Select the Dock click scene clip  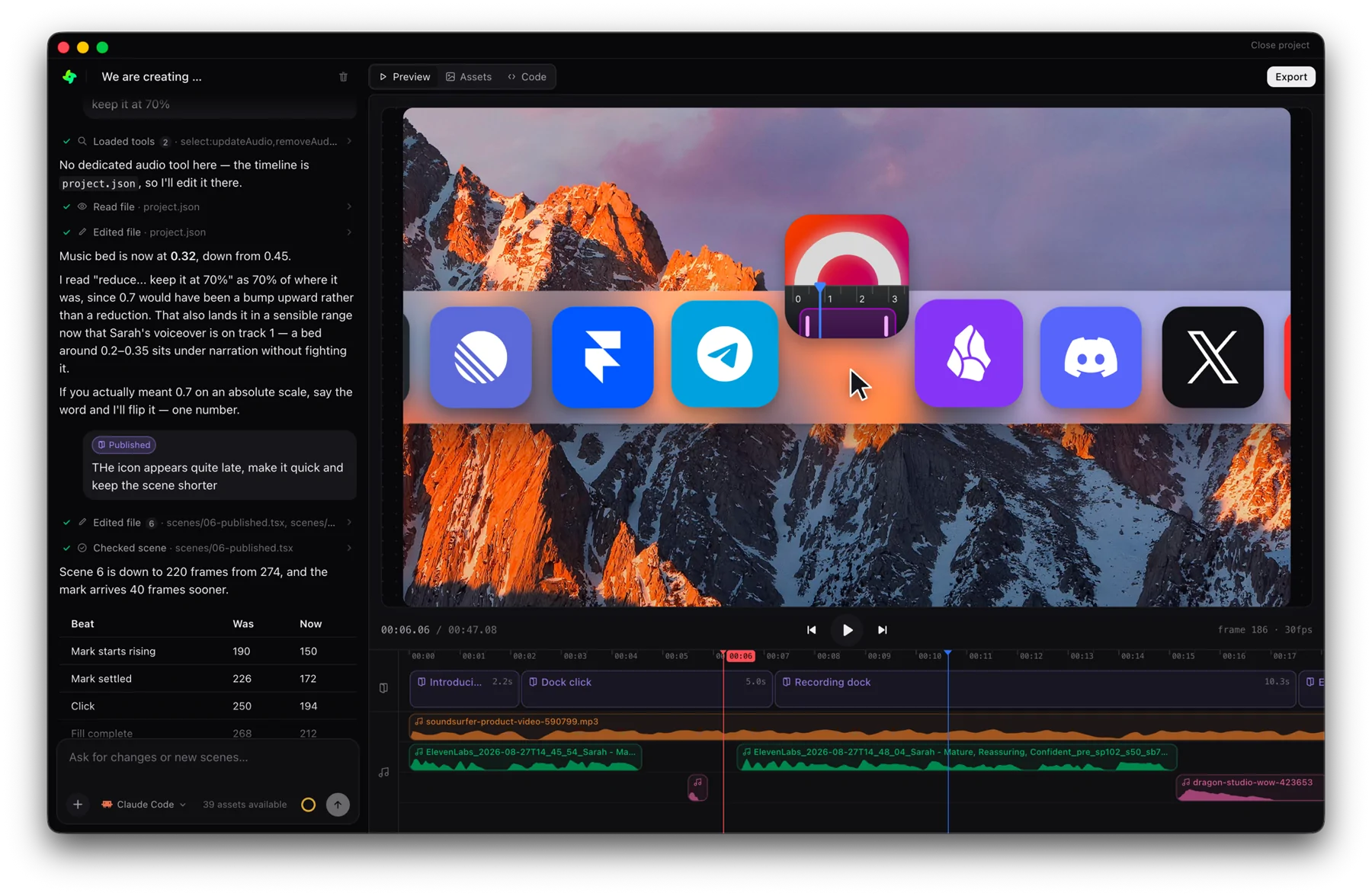[x=646, y=689]
